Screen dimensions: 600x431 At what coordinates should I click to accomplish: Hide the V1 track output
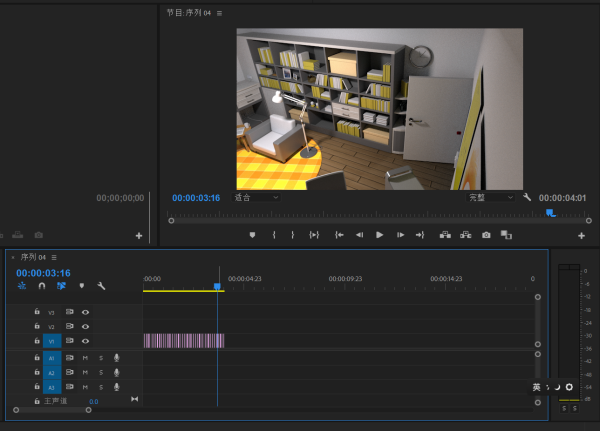coord(85,341)
